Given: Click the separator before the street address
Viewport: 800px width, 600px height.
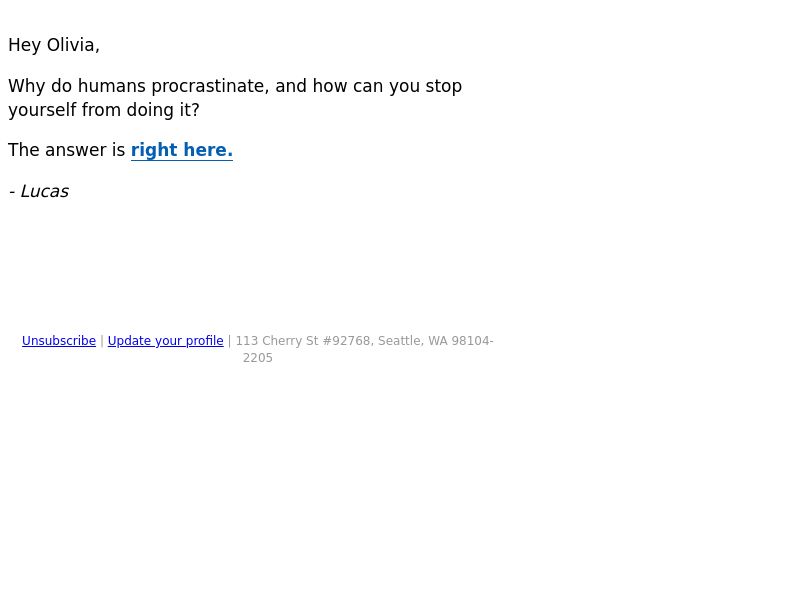Looking at the screenshot, I should coord(230,341).
